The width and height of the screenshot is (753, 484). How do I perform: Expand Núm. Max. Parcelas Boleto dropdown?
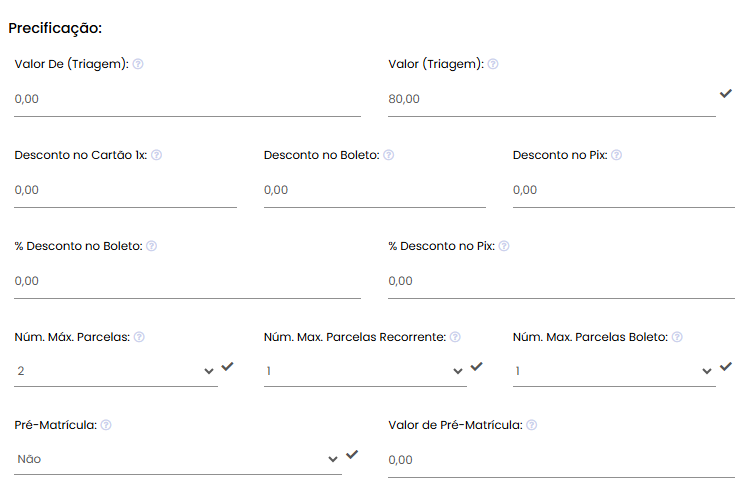[x=614, y=371]
